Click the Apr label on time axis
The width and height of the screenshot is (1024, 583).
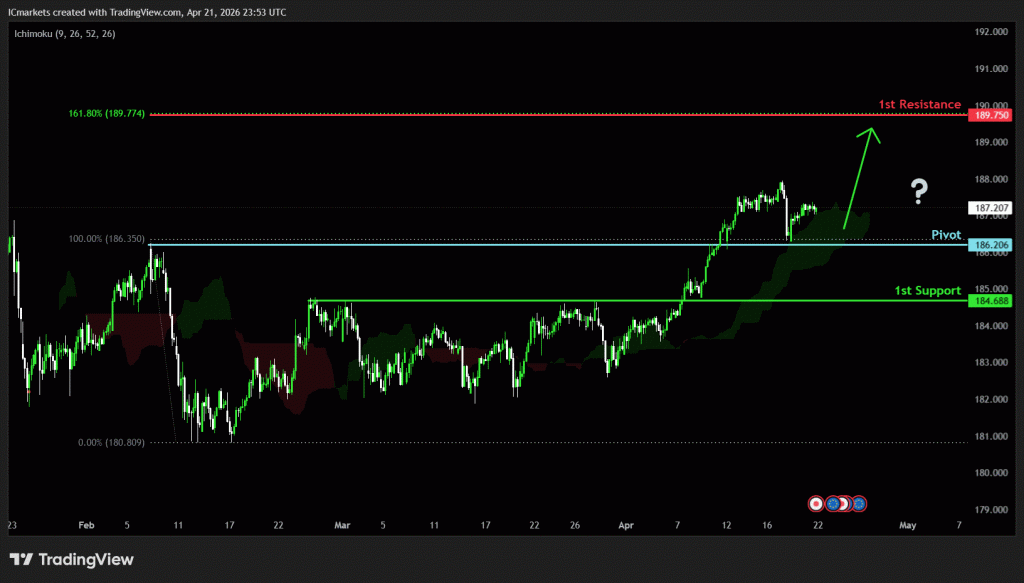tap(626, 524)
